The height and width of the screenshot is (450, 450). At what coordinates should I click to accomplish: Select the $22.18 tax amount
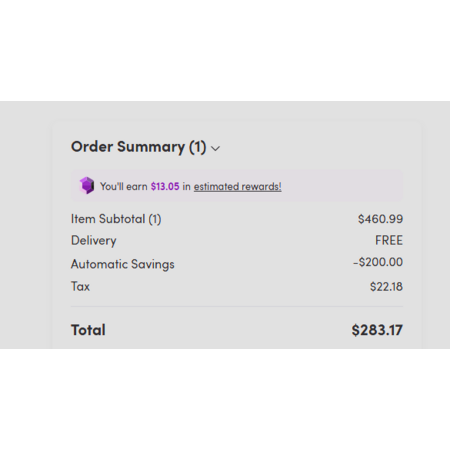(386, 287)
